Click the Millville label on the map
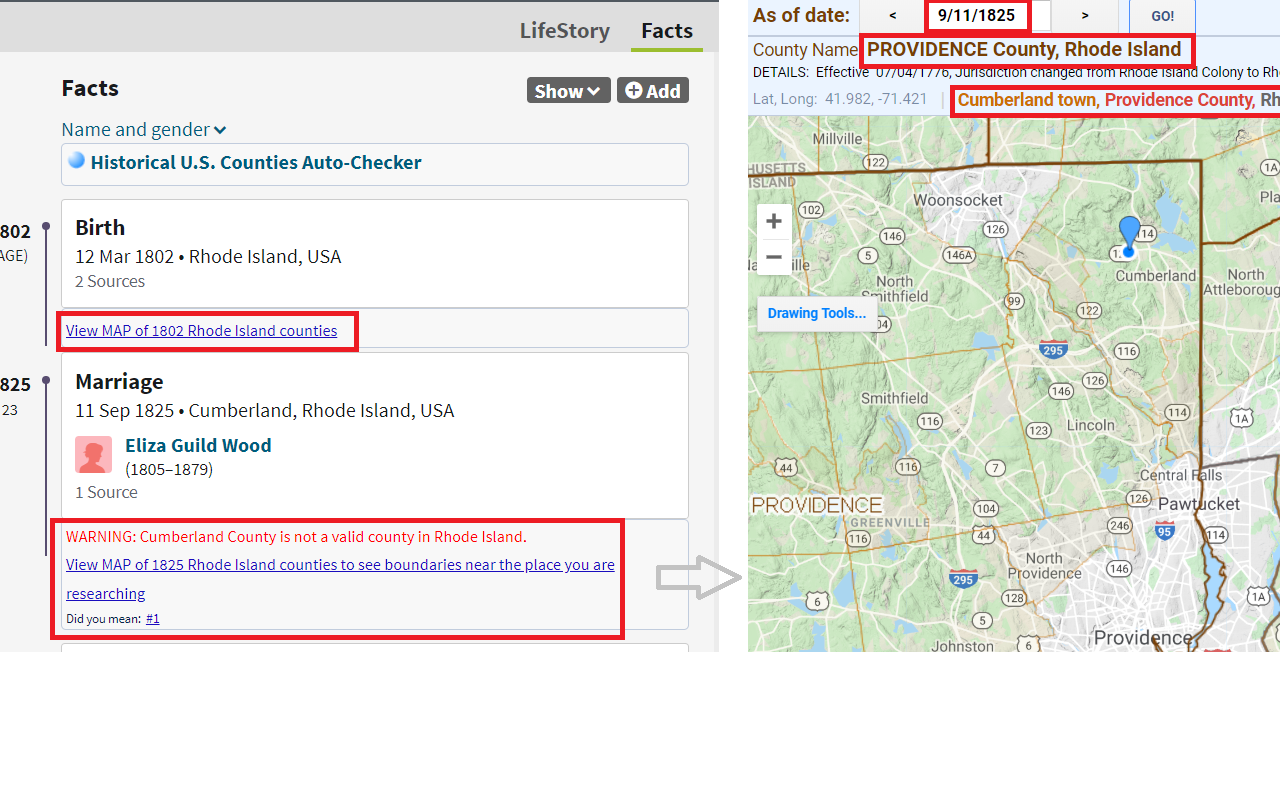 coord(837,139)
